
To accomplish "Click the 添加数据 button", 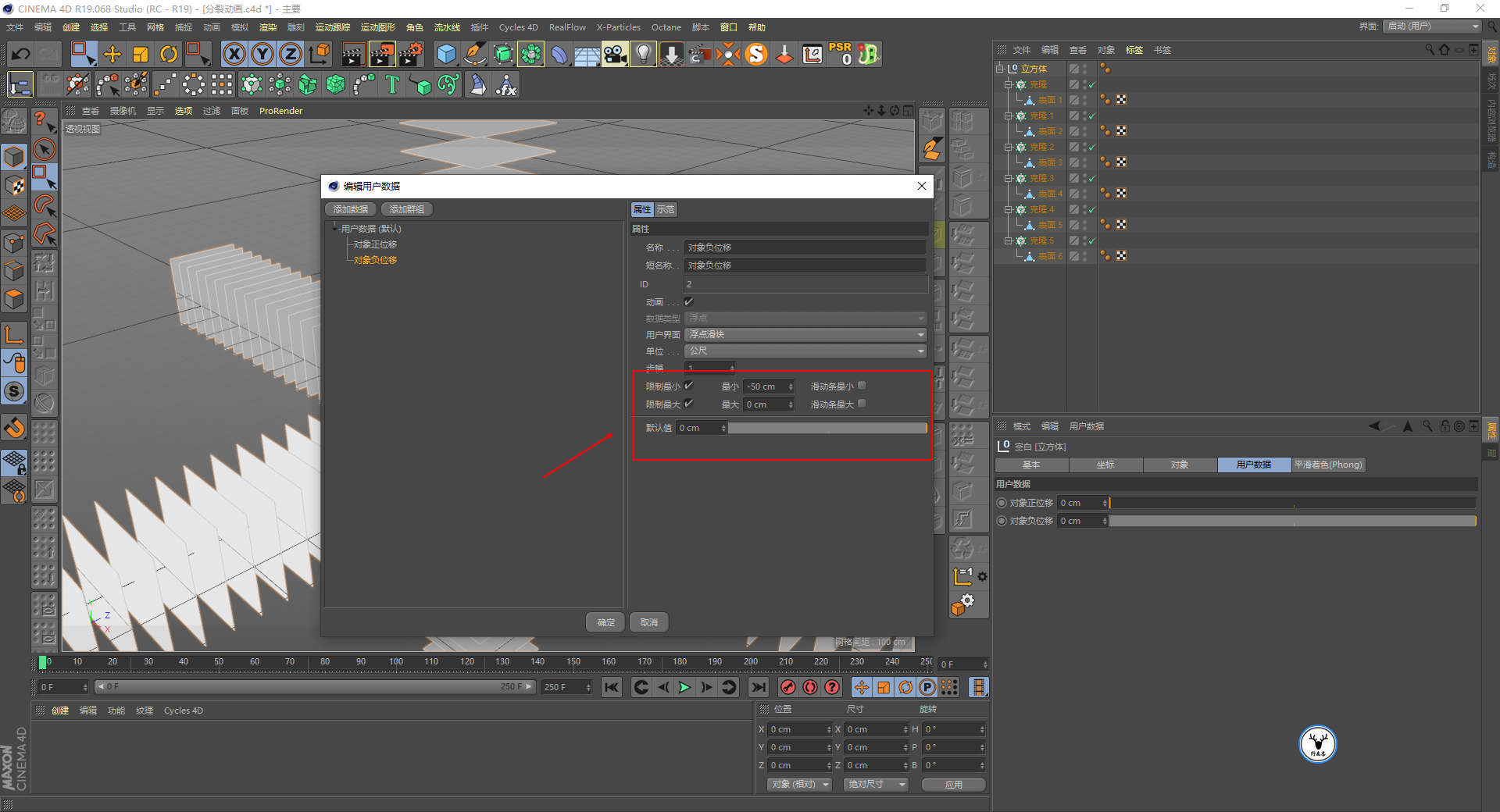I will 351,209.
